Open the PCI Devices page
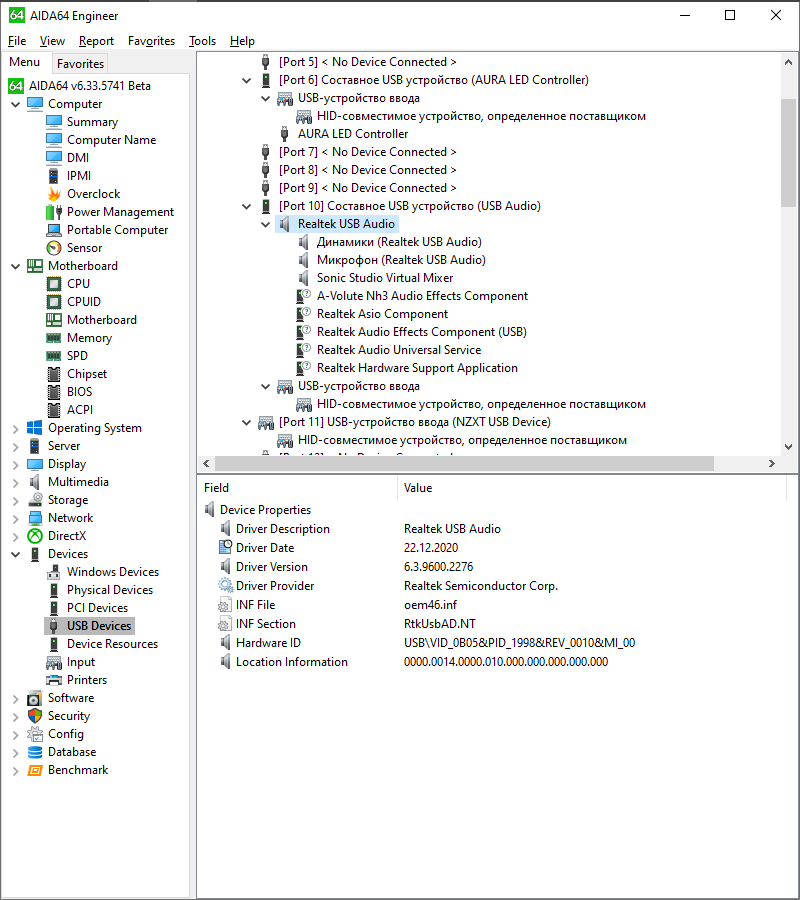This screenshot has width=800, height=900. (x=98, y=608)
